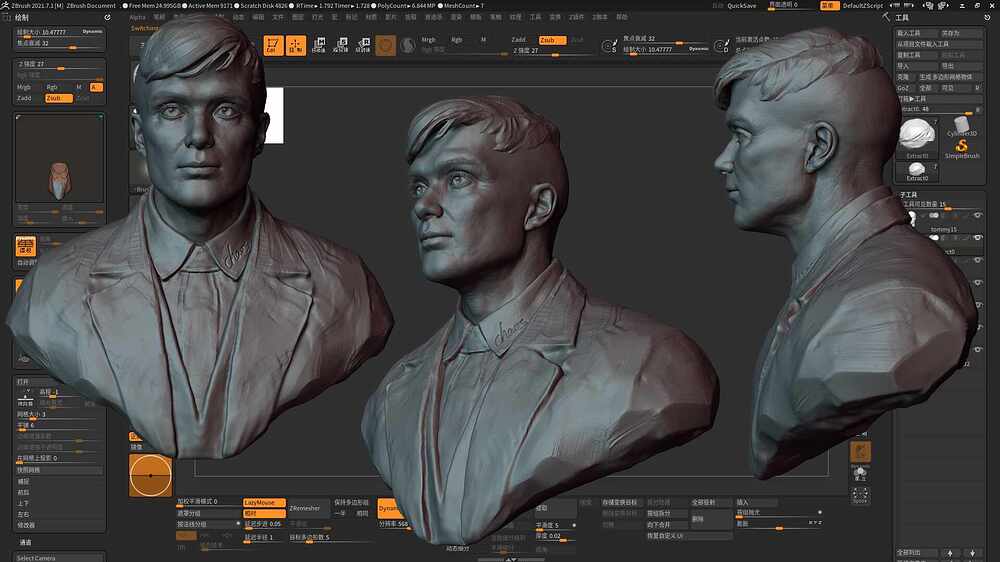This screenshot has width=1000, height=562.
Task: Expand the 左右 section in left panel
Action: coord(23,514)
